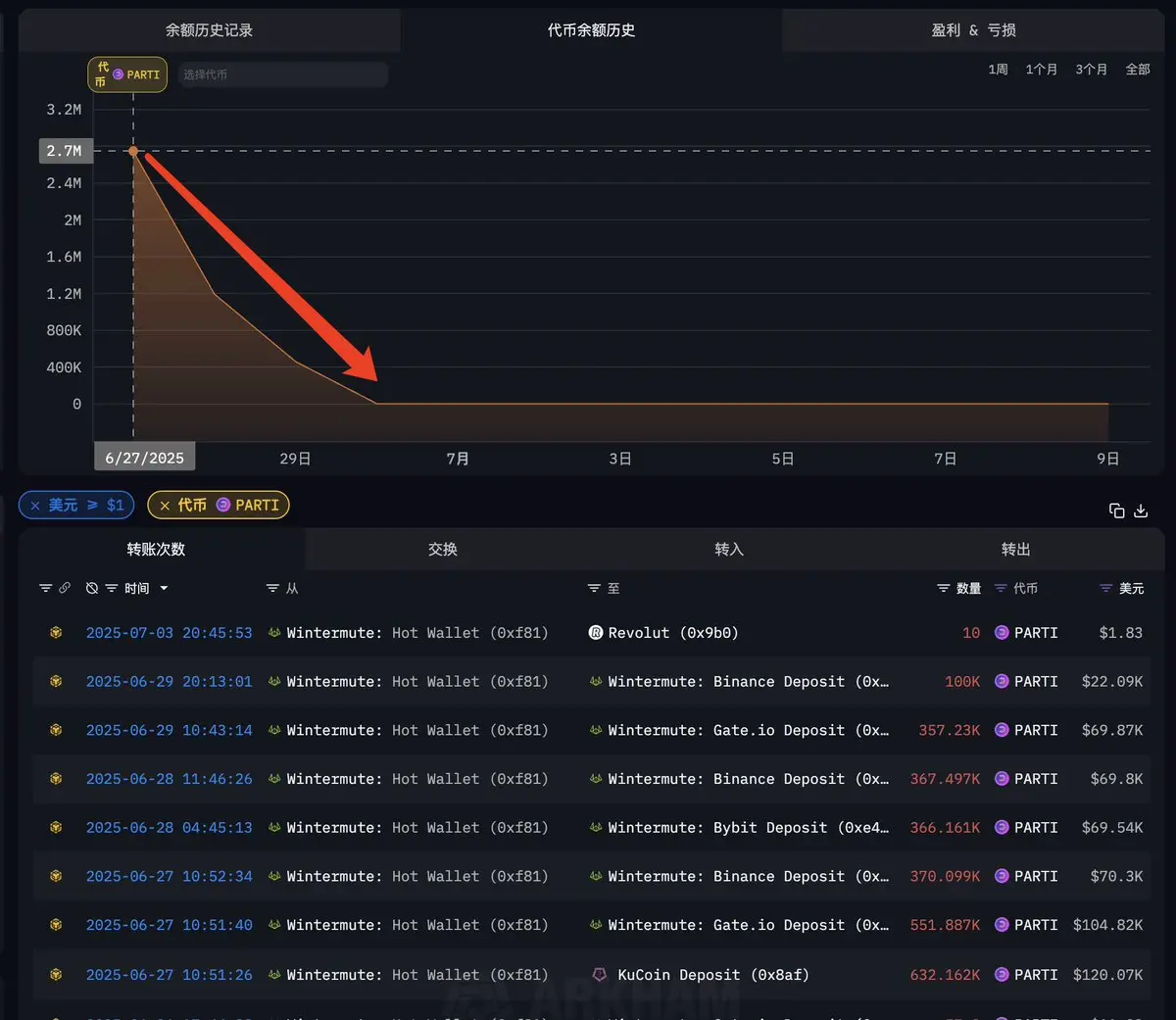Screen dimensions: 1176x1020
Task: Switch to the 余额历史记录 tab
Action: click(209, 30)
